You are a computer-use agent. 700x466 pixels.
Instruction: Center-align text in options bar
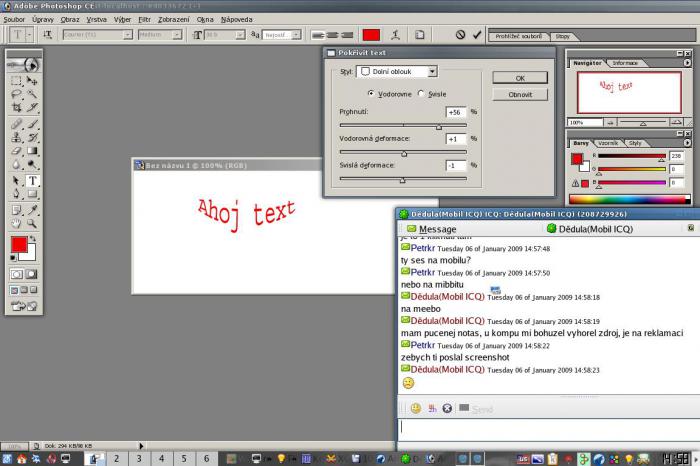coord(332,35)
